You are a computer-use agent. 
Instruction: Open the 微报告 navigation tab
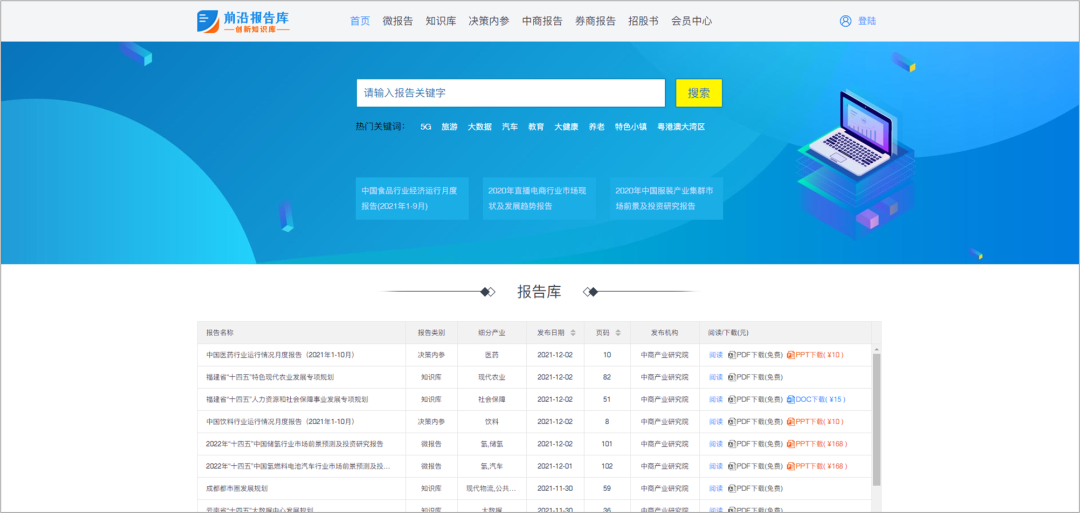[x=397, y=21]
